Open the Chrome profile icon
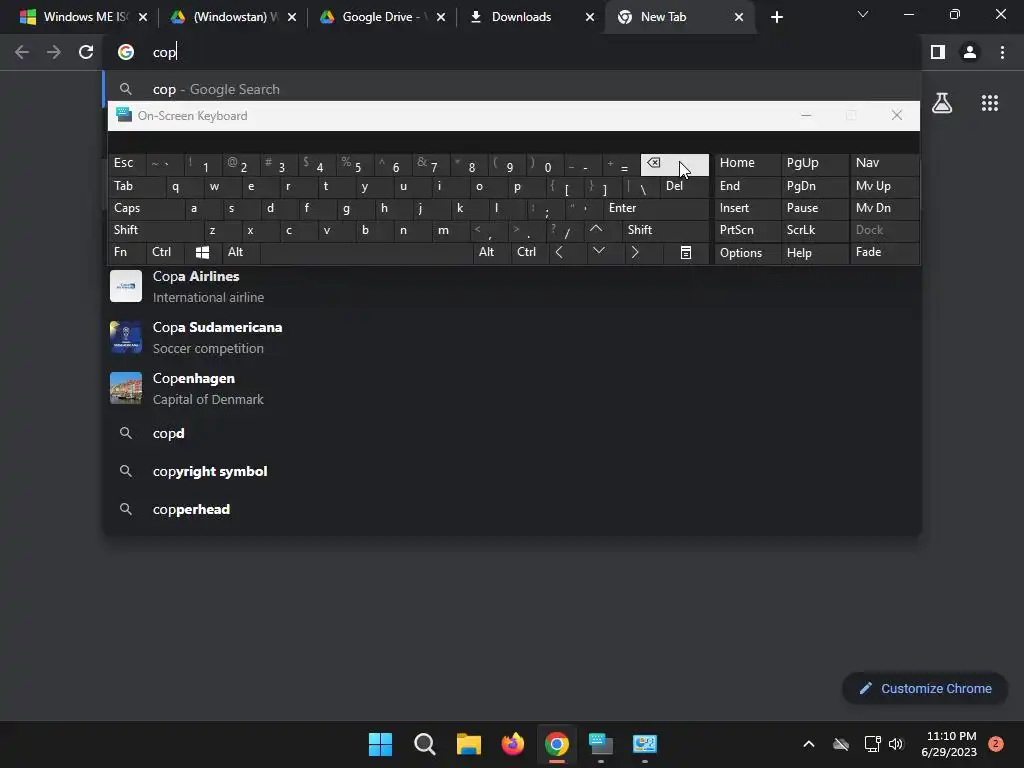 [970, 52]
